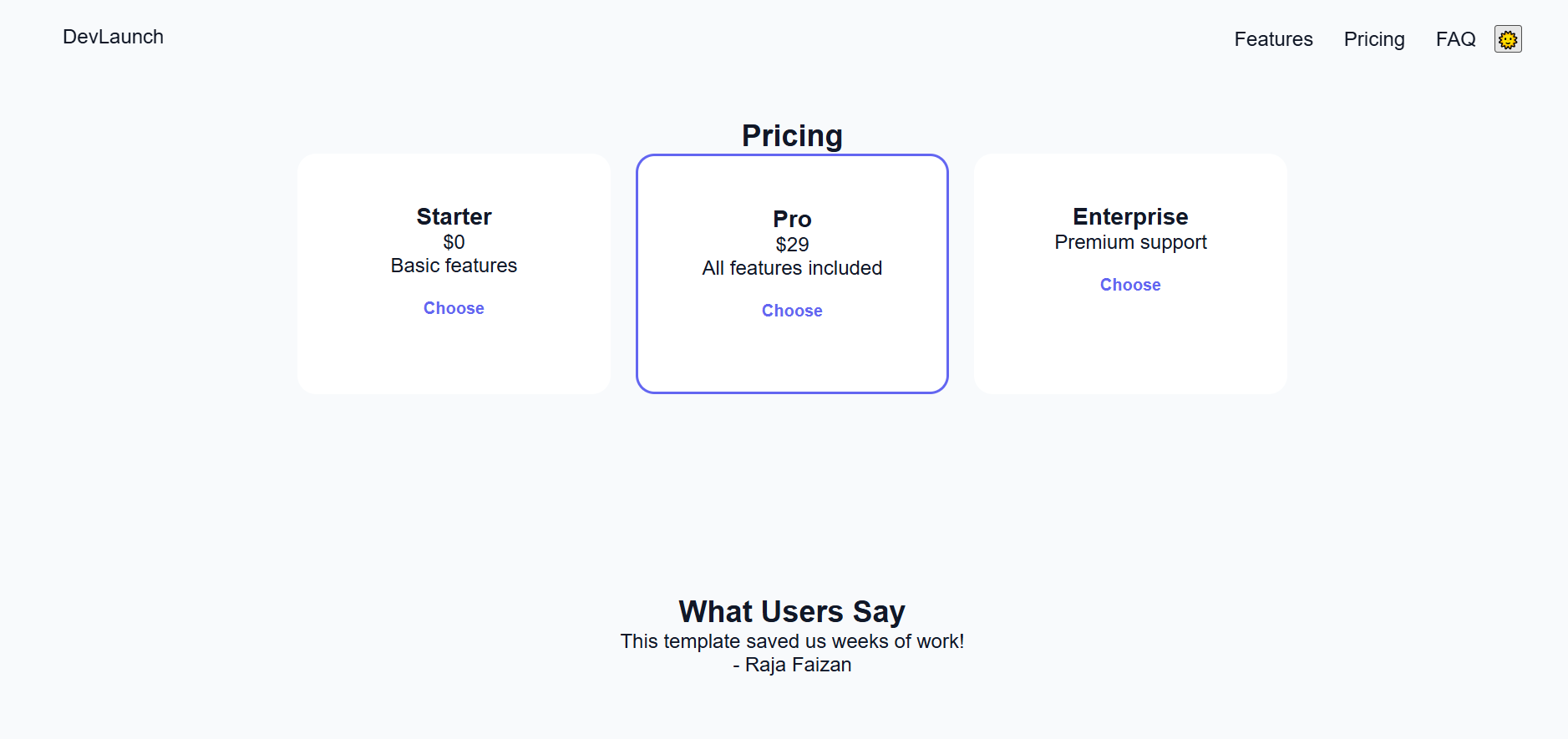Click the Pricing section heading
1568x739 pixels.
792,136
